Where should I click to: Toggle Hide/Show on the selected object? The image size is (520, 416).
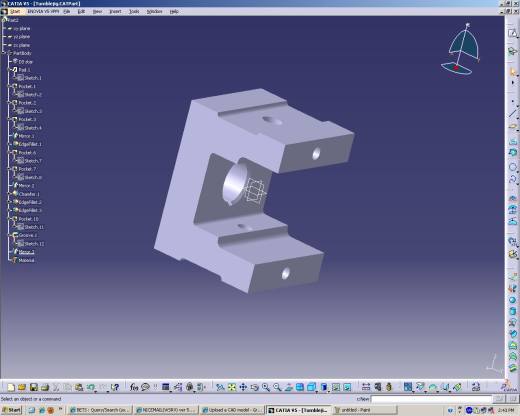click(x=336, y=387)
